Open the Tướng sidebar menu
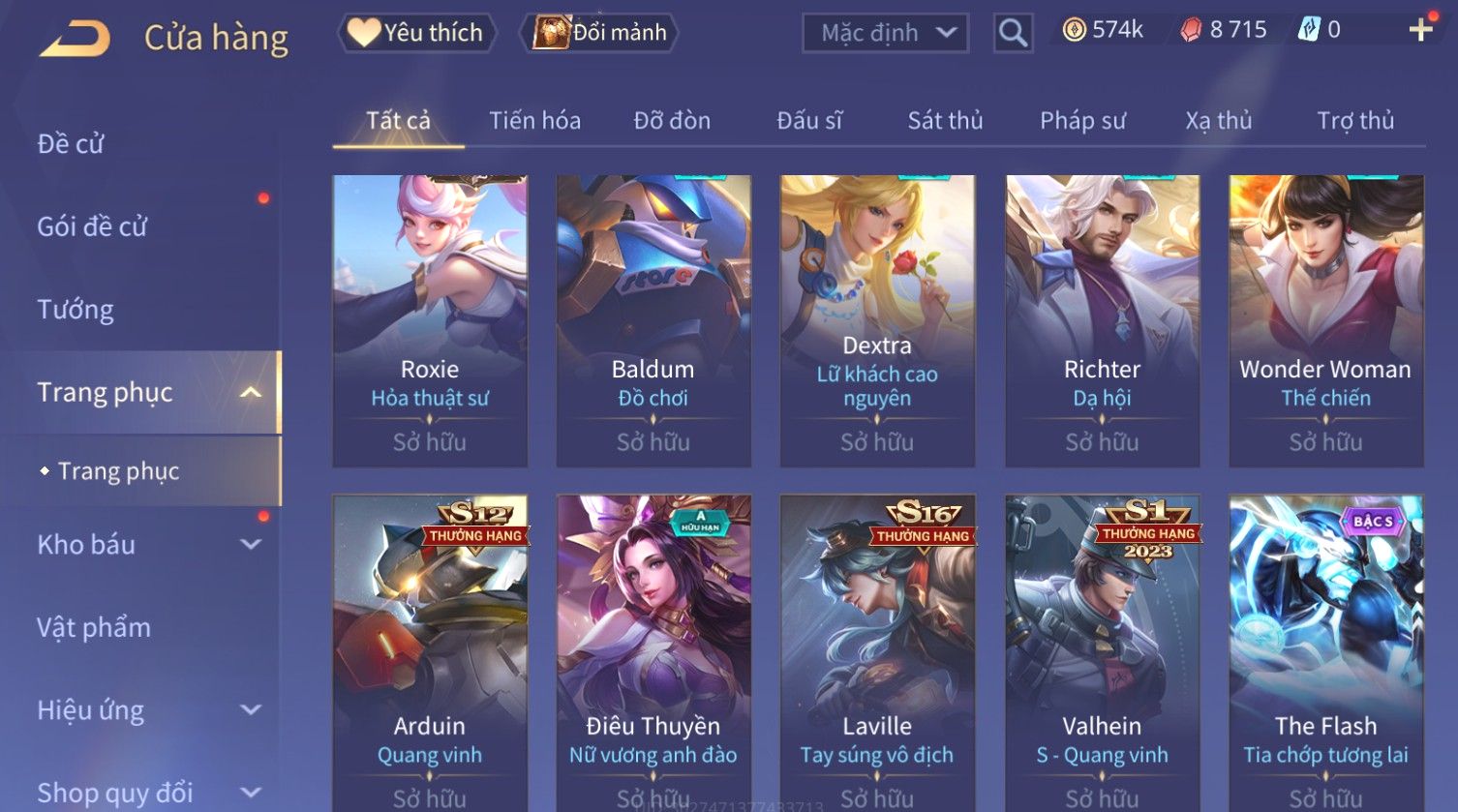This screenshot has width=1458, height=812. click(76, 310)
